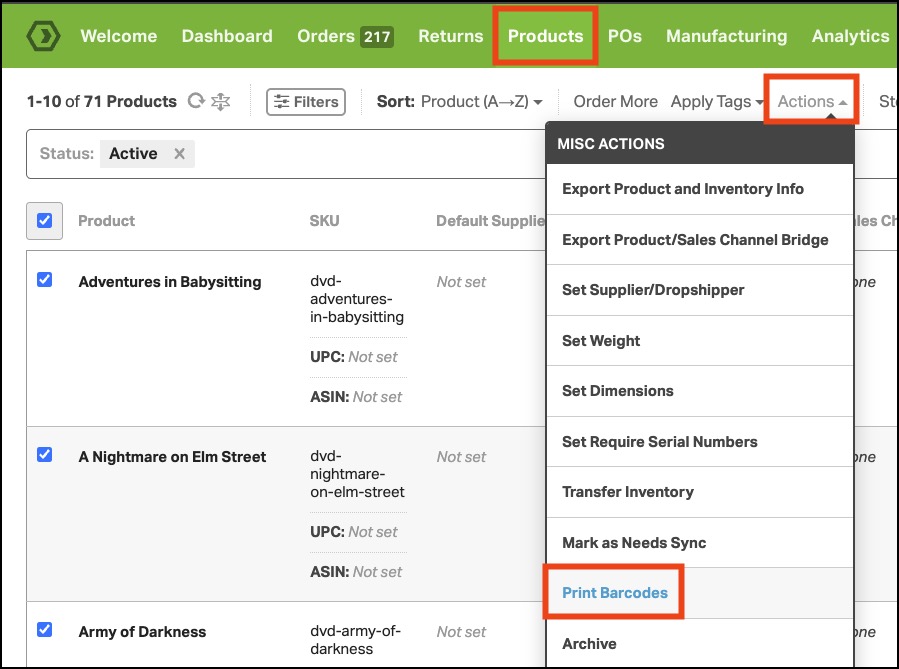
Task: Click the SKU column header
Action: 325,221
